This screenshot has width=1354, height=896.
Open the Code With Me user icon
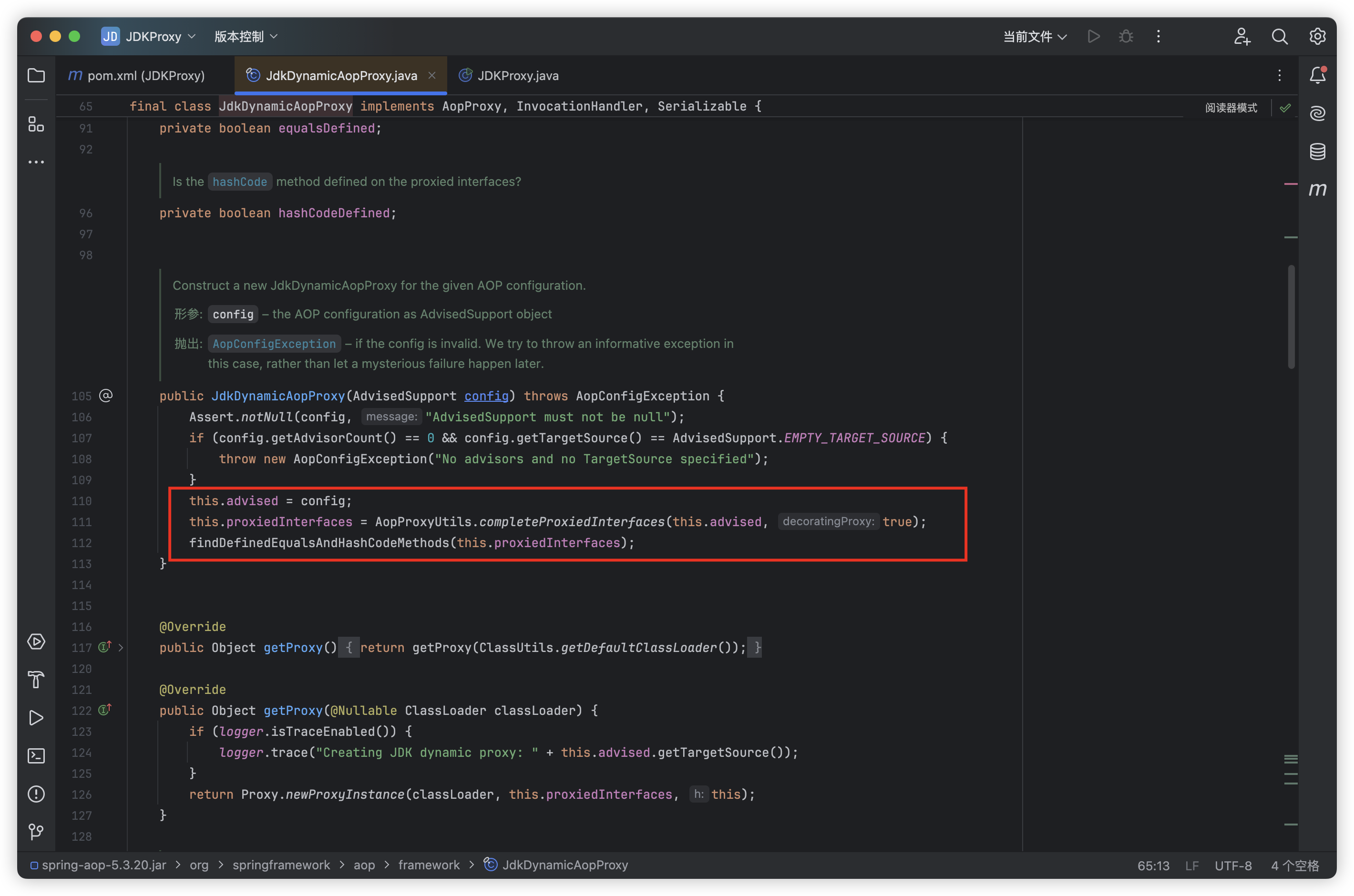point(1241,37)
